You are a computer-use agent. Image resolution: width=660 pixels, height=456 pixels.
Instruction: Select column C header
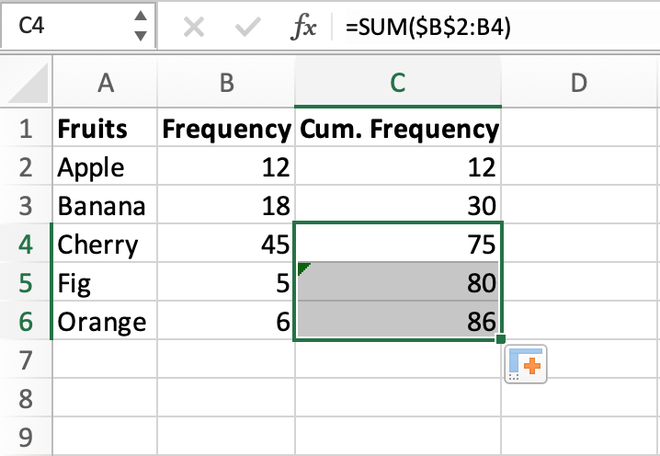point(398,82)
